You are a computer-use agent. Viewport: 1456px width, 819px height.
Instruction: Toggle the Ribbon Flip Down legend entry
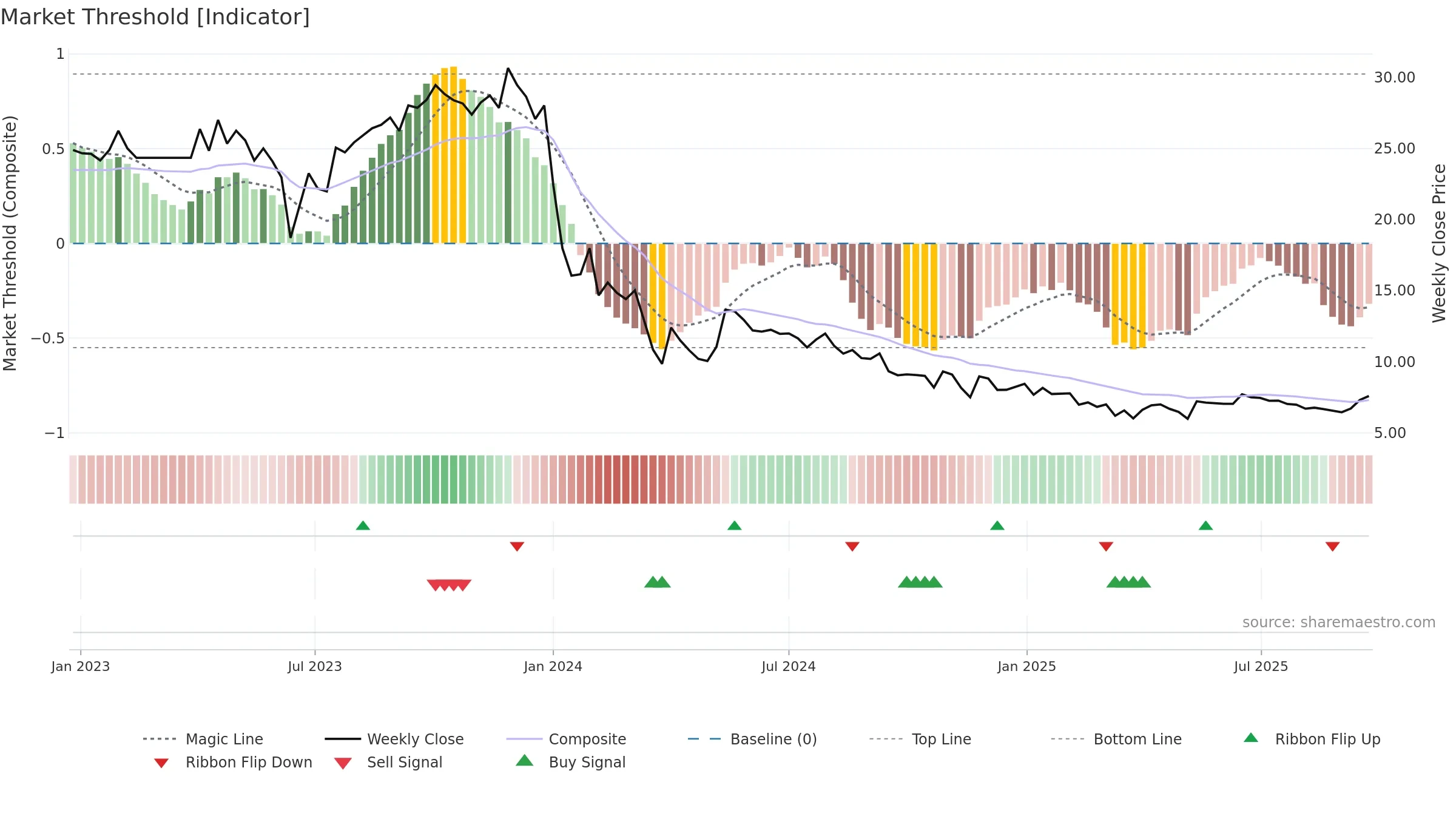[x=232, y=762]
